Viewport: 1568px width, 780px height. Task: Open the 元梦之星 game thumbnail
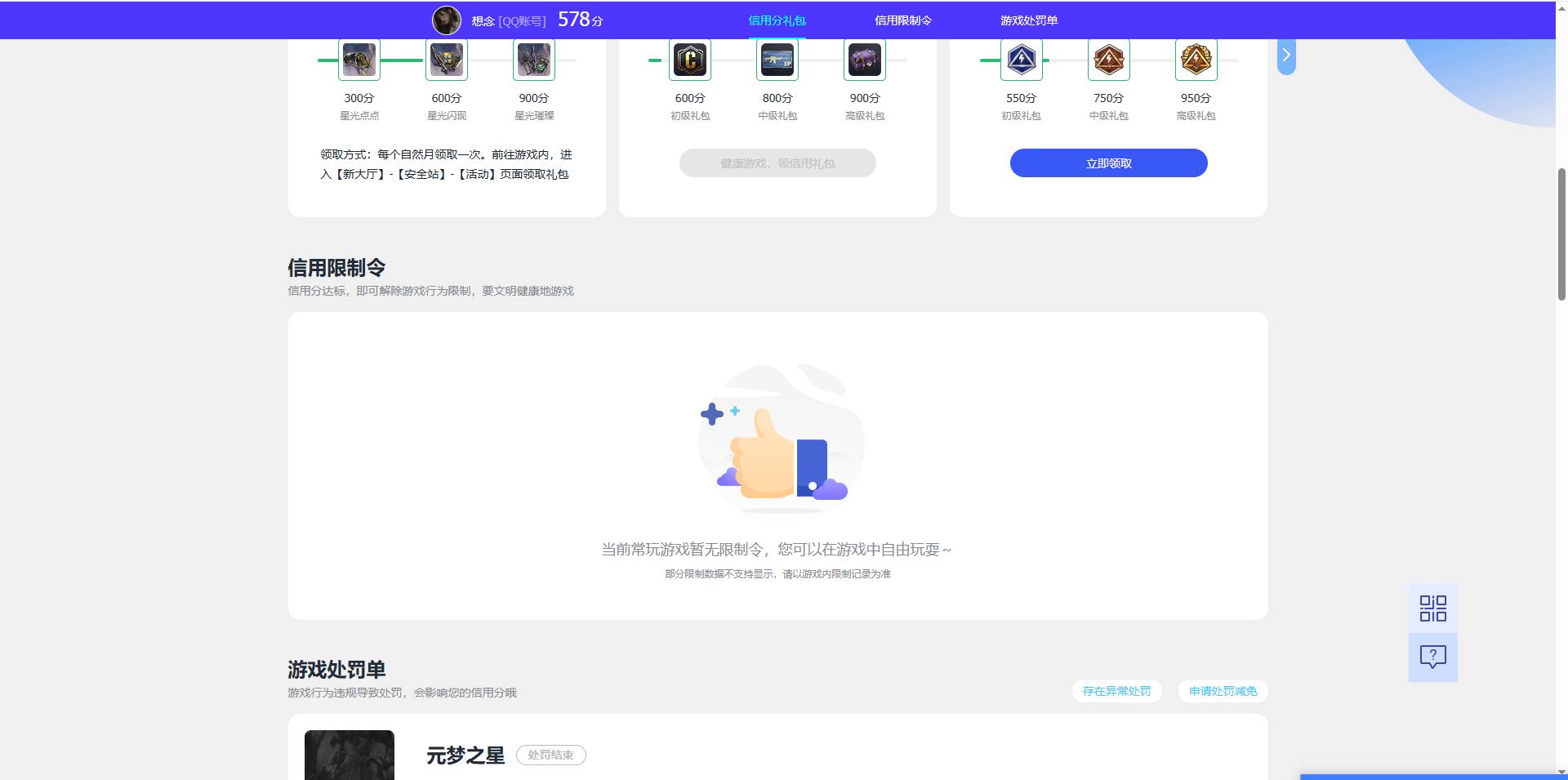350,755
